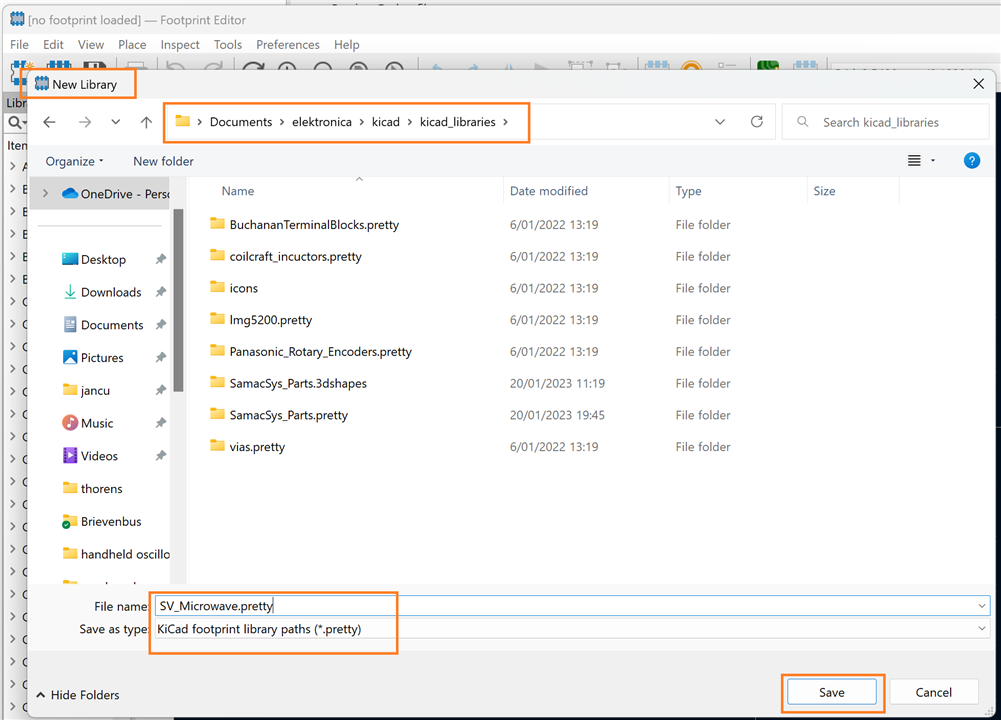The height and width of the screenshot is (720, 1001).
Task: Select thorens folder in the navigation pane
Action: 93,488
